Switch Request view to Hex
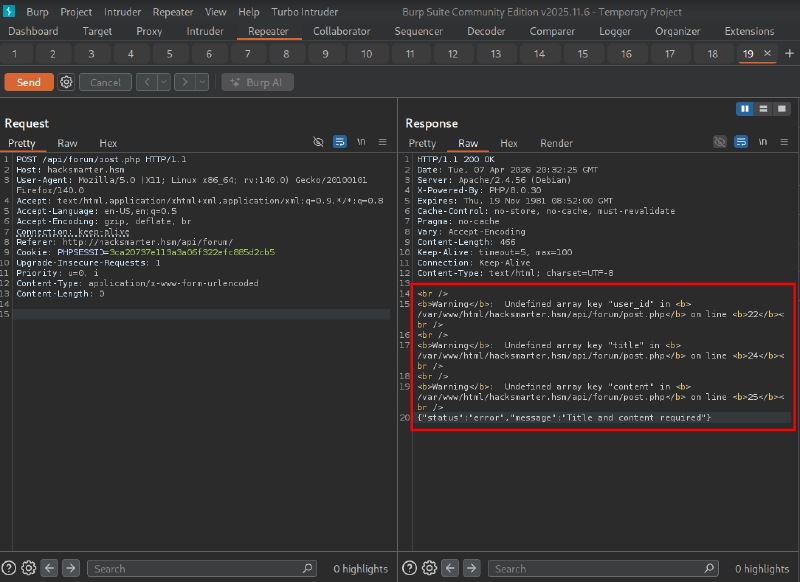This screenshot has width=800, height=582. click(x=108, y=143)
